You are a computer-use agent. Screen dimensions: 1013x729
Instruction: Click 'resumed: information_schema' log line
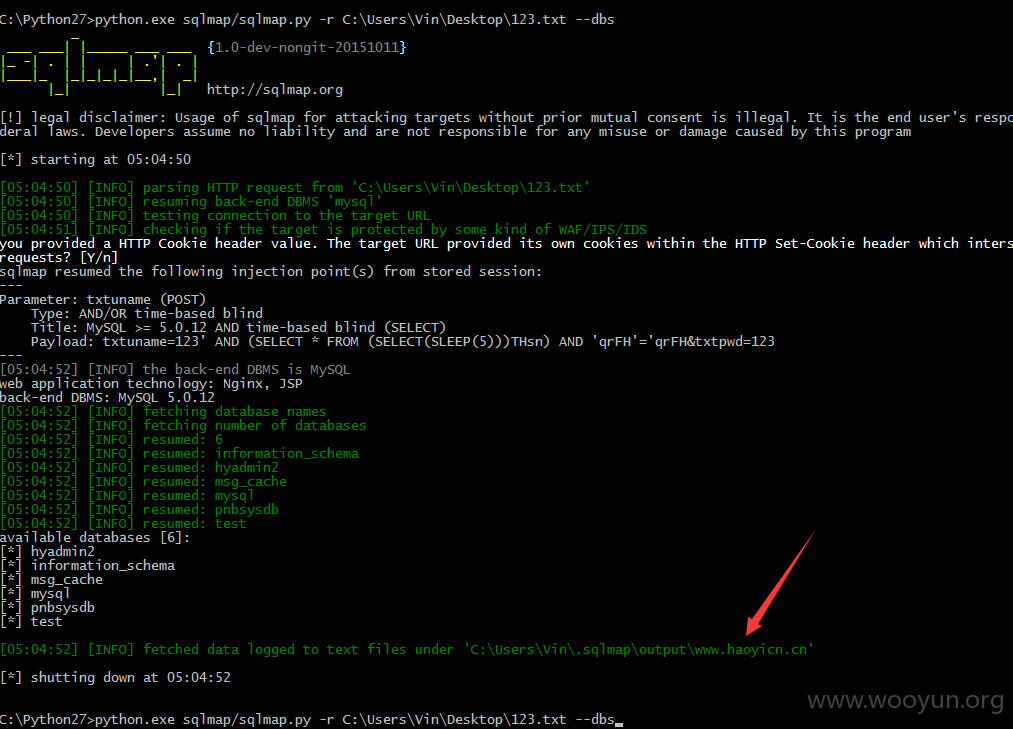pyautogui.click(x=180, y=454)
